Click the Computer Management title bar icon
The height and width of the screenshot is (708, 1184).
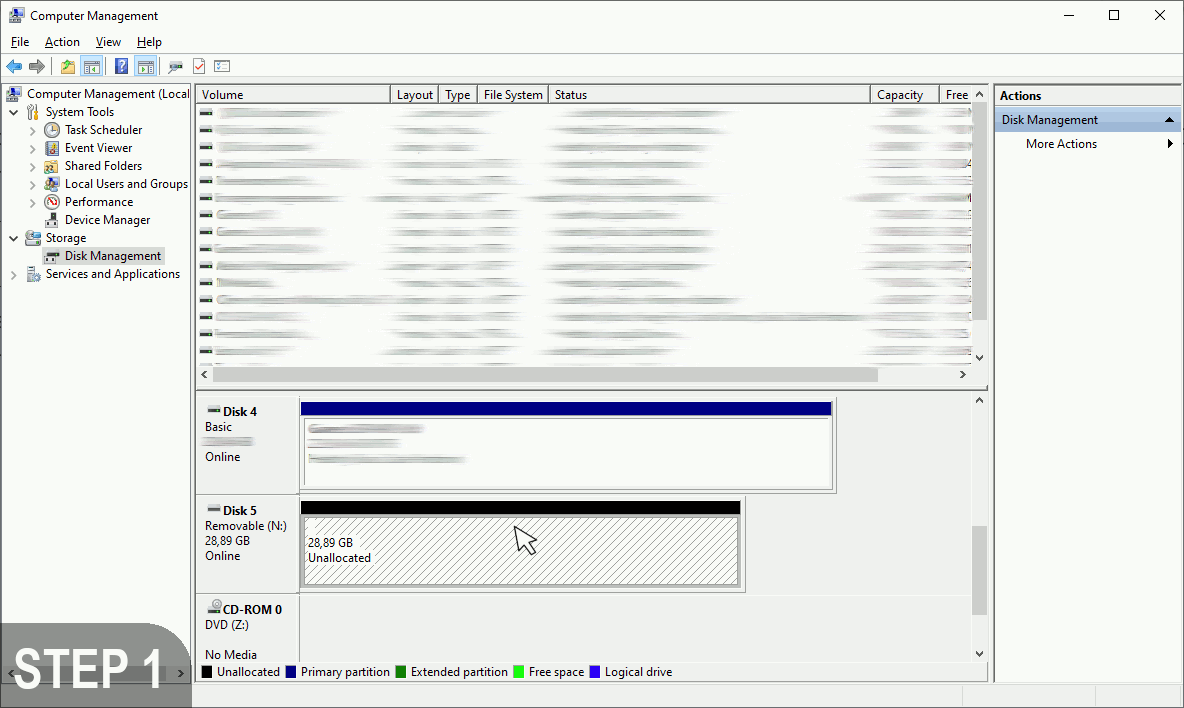(x=17, y=15)
